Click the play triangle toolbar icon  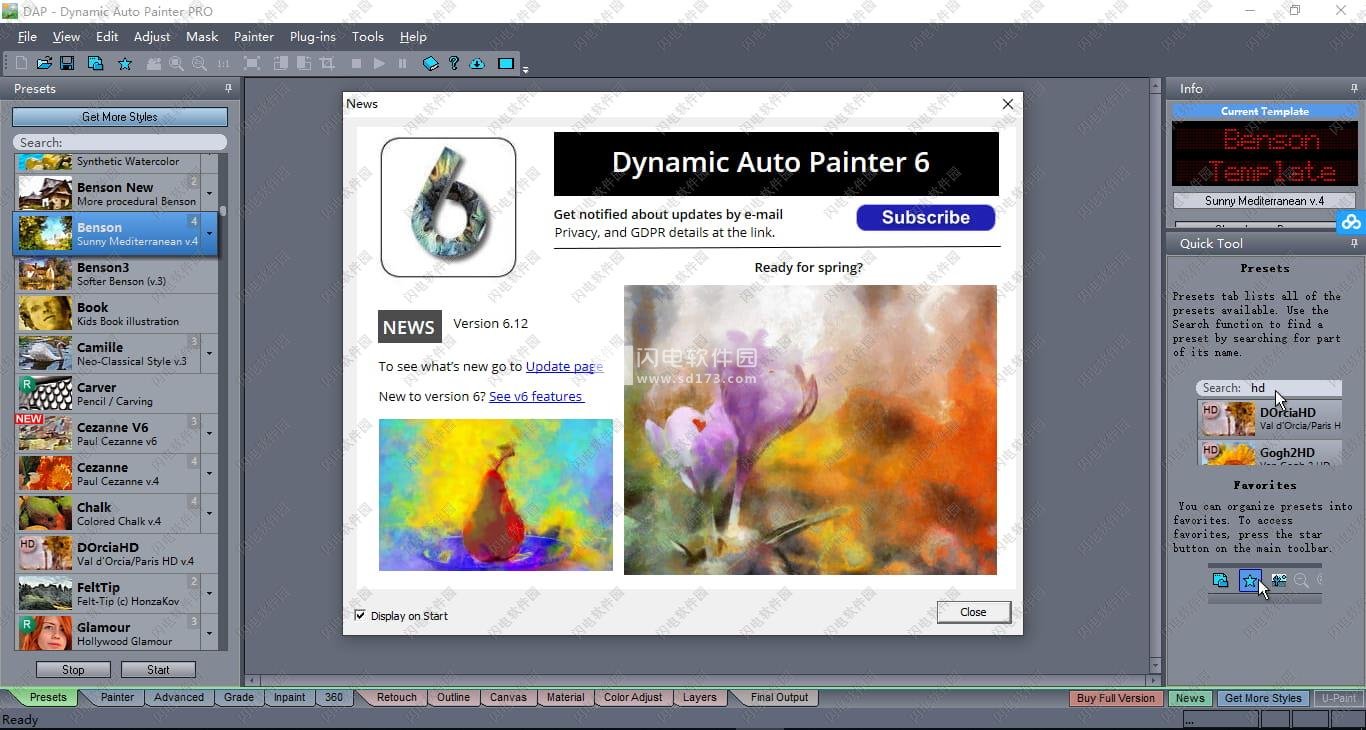point(379,63)
